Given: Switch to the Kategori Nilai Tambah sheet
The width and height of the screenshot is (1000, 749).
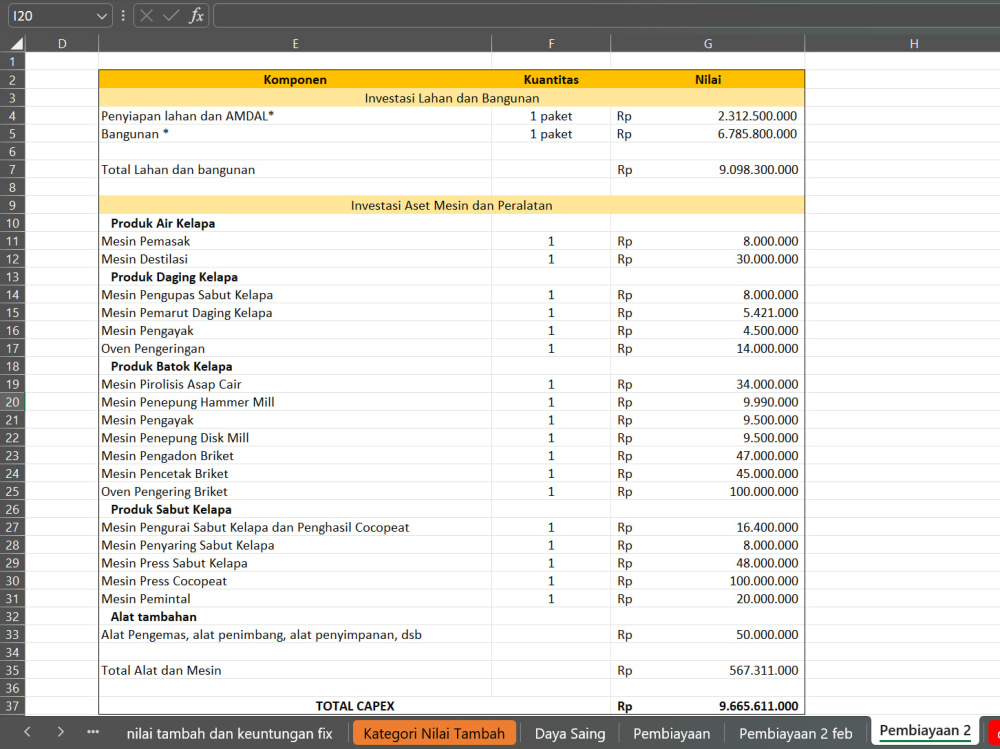Looking at the screenshot, I should coord(434,734).
